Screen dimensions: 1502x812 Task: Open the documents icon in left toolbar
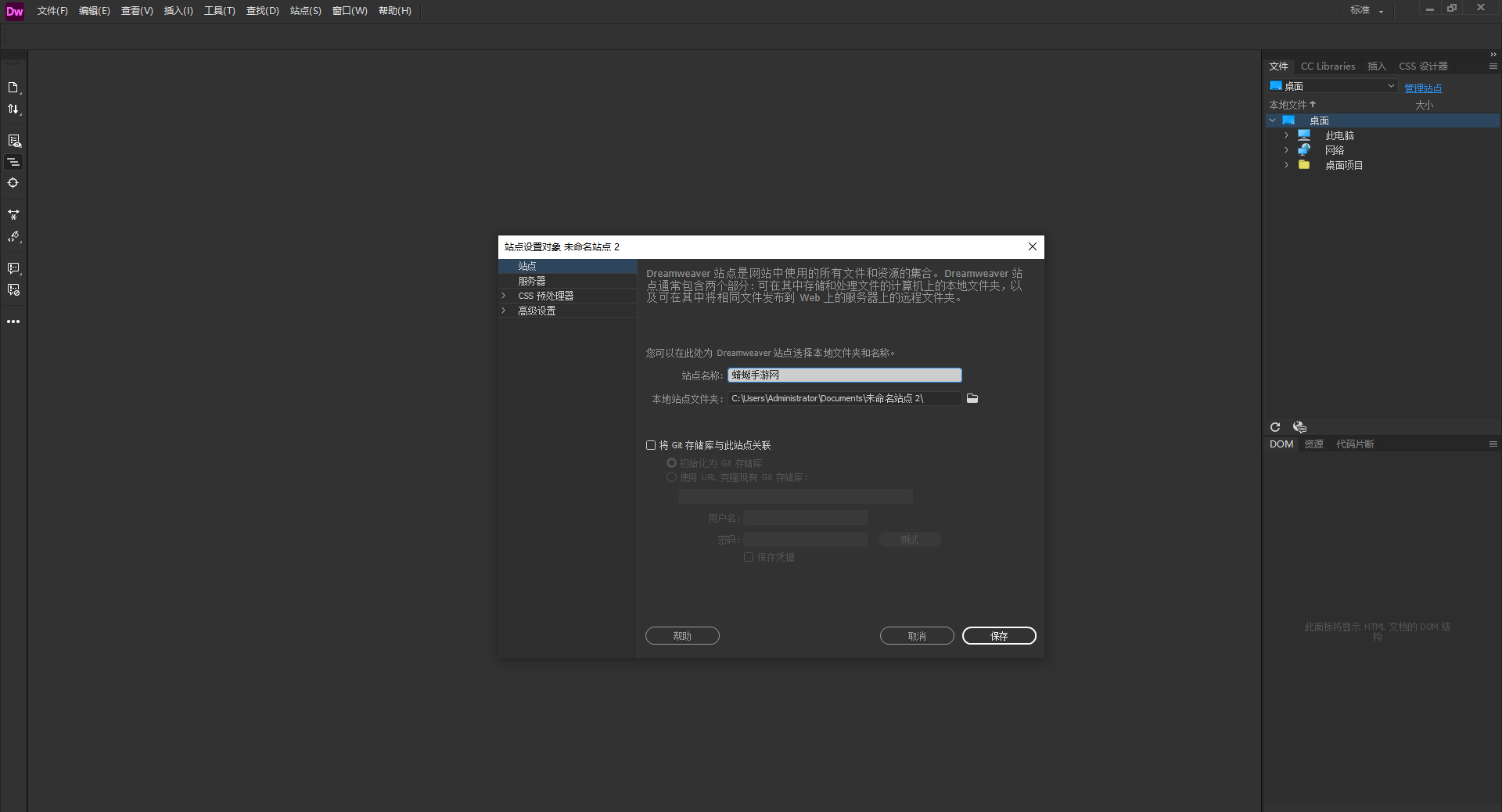coord(13,88)
